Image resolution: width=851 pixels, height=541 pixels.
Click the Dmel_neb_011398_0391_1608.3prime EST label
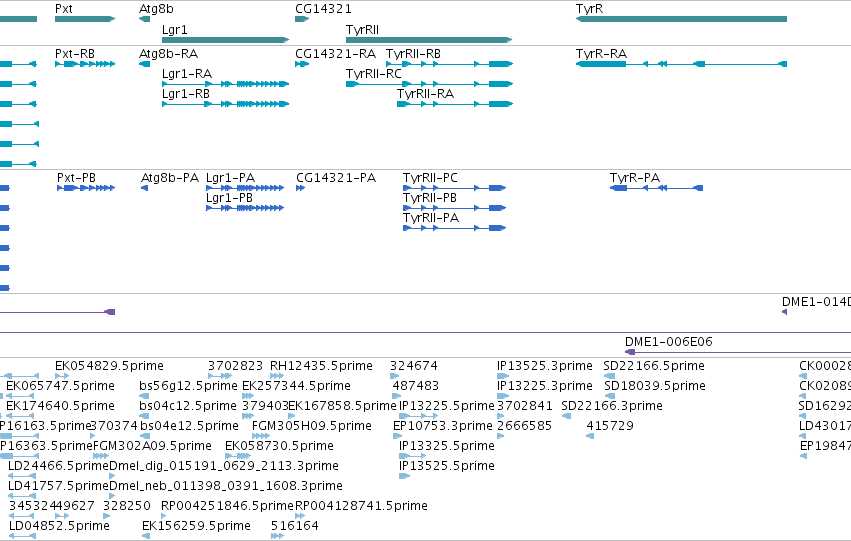[226, 486]
